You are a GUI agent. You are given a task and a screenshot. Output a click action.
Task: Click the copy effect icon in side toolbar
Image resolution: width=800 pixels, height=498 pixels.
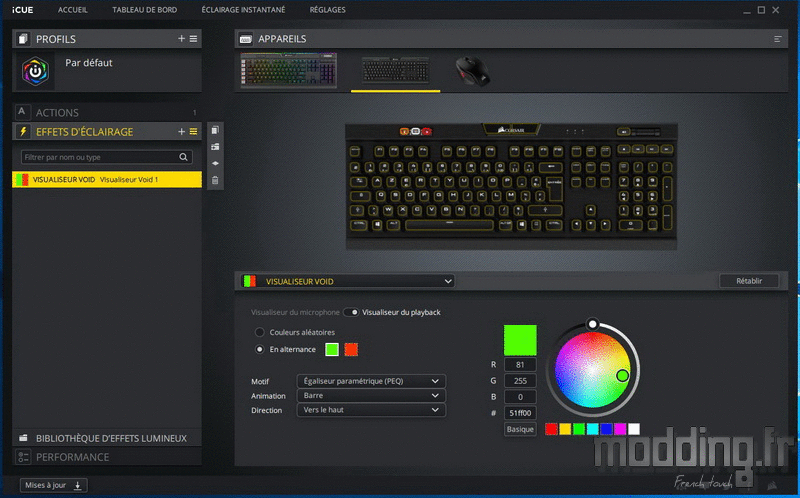[215, 130]
